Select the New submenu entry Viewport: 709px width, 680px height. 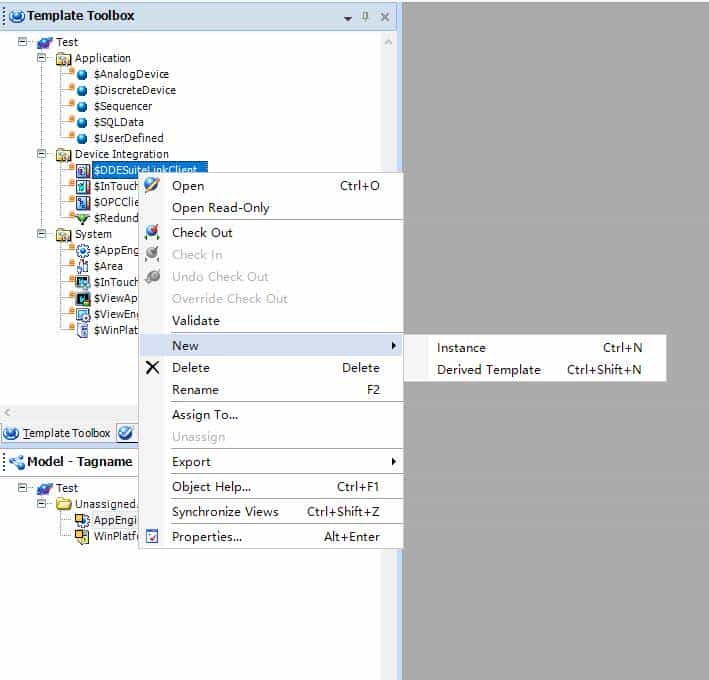click(x=272, y=346)
